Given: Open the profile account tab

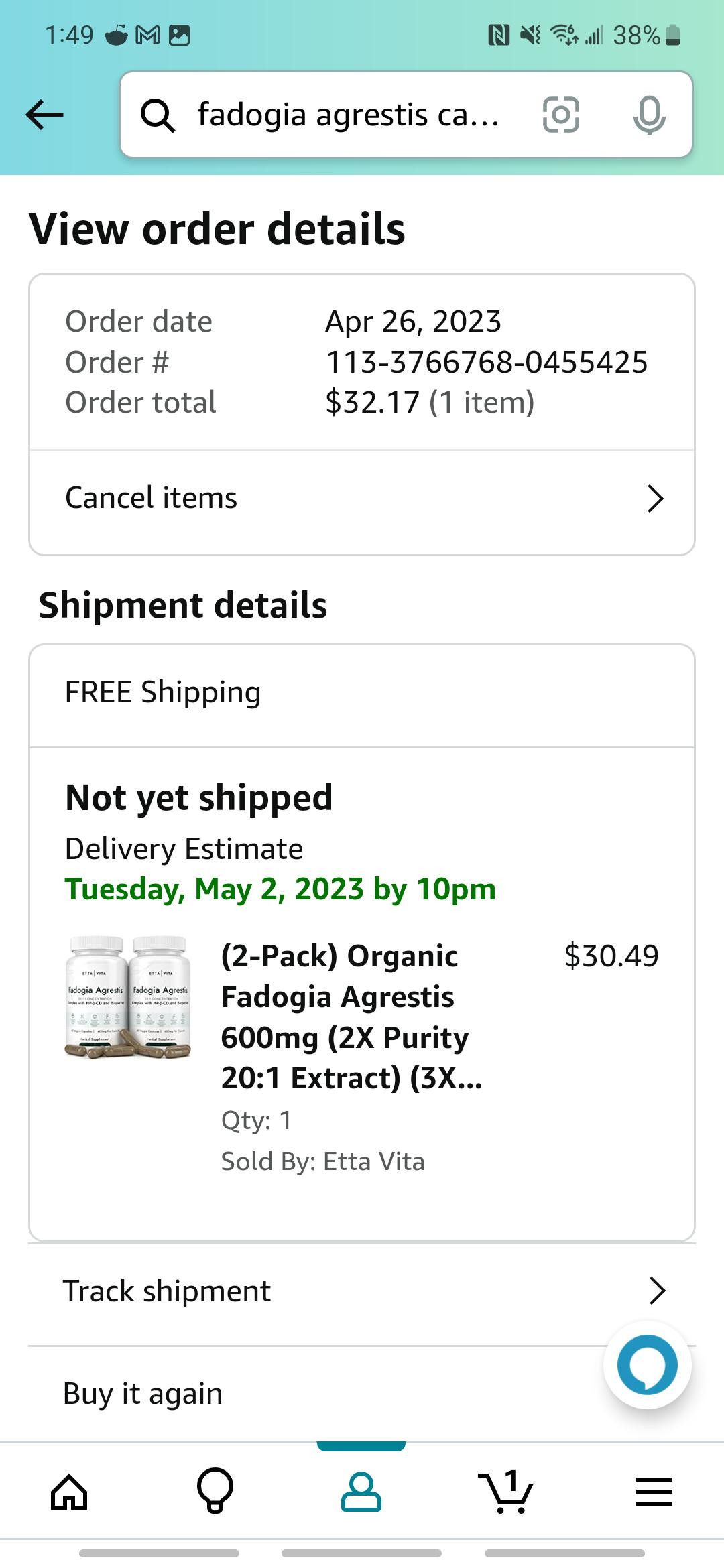Looking at the screenshot, I should [361, 1492].
